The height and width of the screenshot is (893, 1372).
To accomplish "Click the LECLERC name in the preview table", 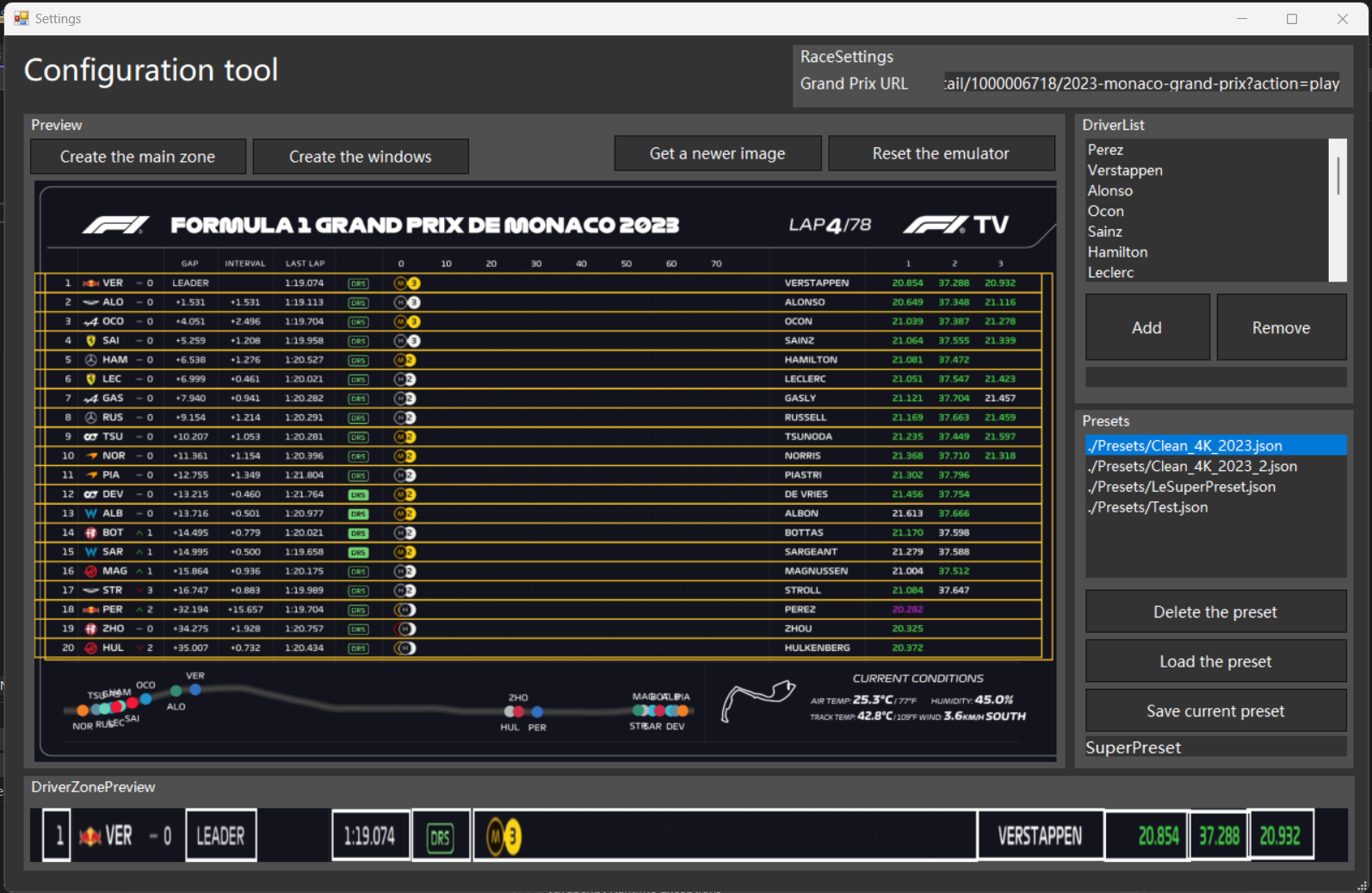I will 806,379.
